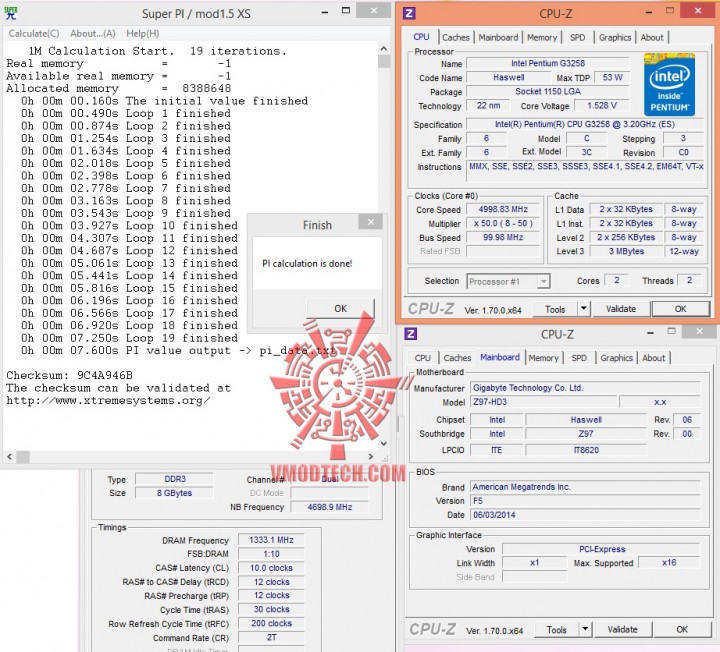Open About tab in lower CPU-Z window
Image resolution: width=720 pixels, height=652 pixels.
[653, 358]
